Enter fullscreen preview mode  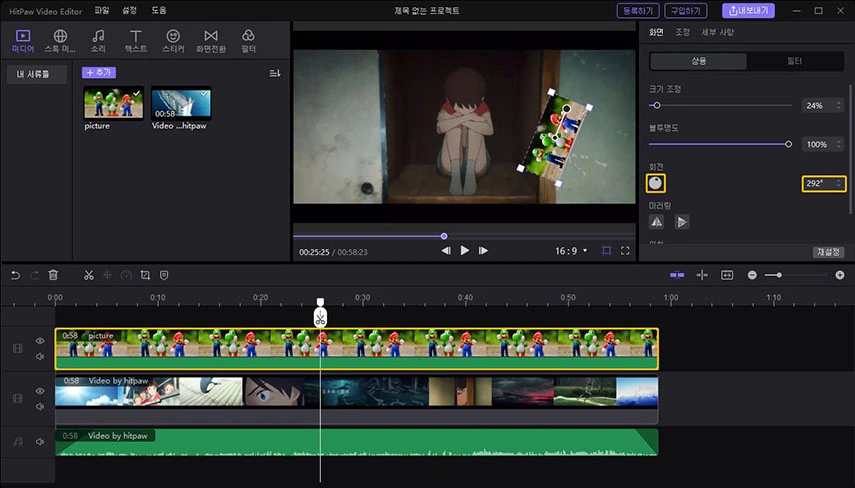click(625, 251)
